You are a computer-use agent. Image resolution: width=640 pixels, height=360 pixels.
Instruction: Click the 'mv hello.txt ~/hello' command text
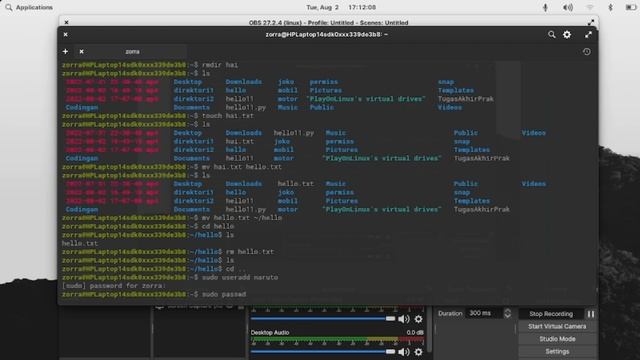click(x=242, y=218)
